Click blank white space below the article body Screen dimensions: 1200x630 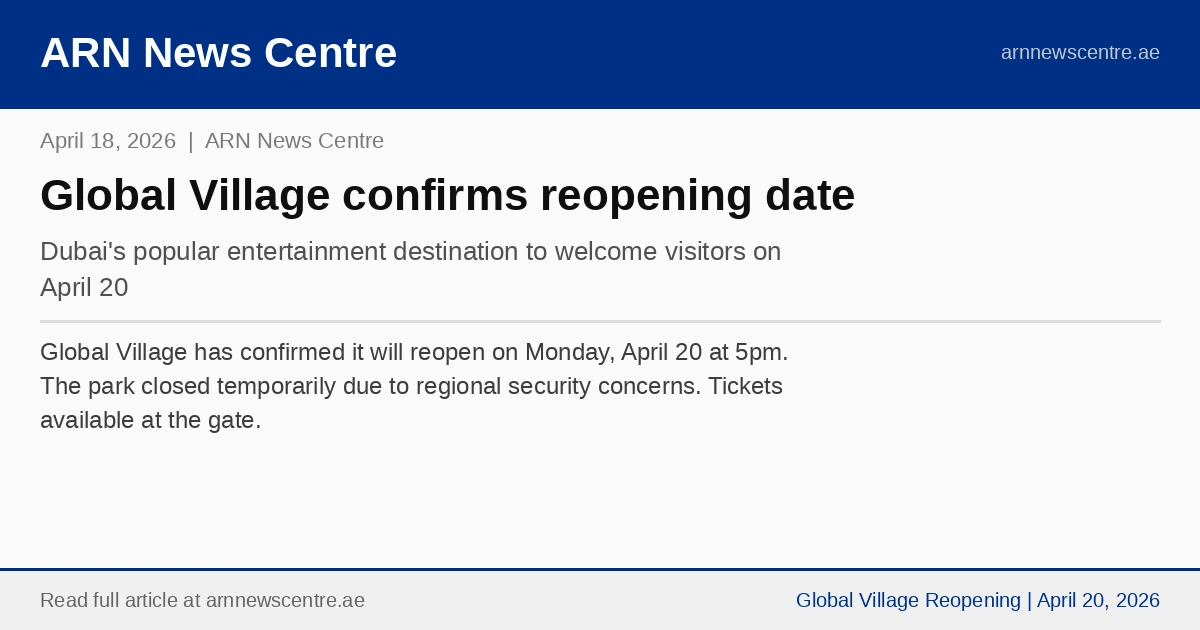600,500
